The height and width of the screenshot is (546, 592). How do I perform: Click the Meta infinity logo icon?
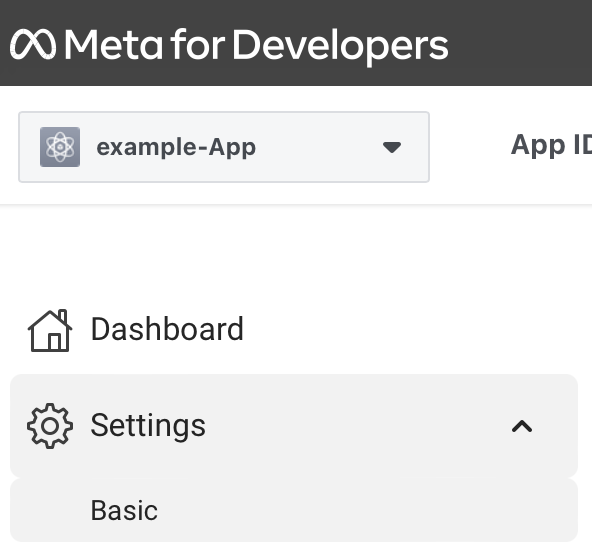33,45
